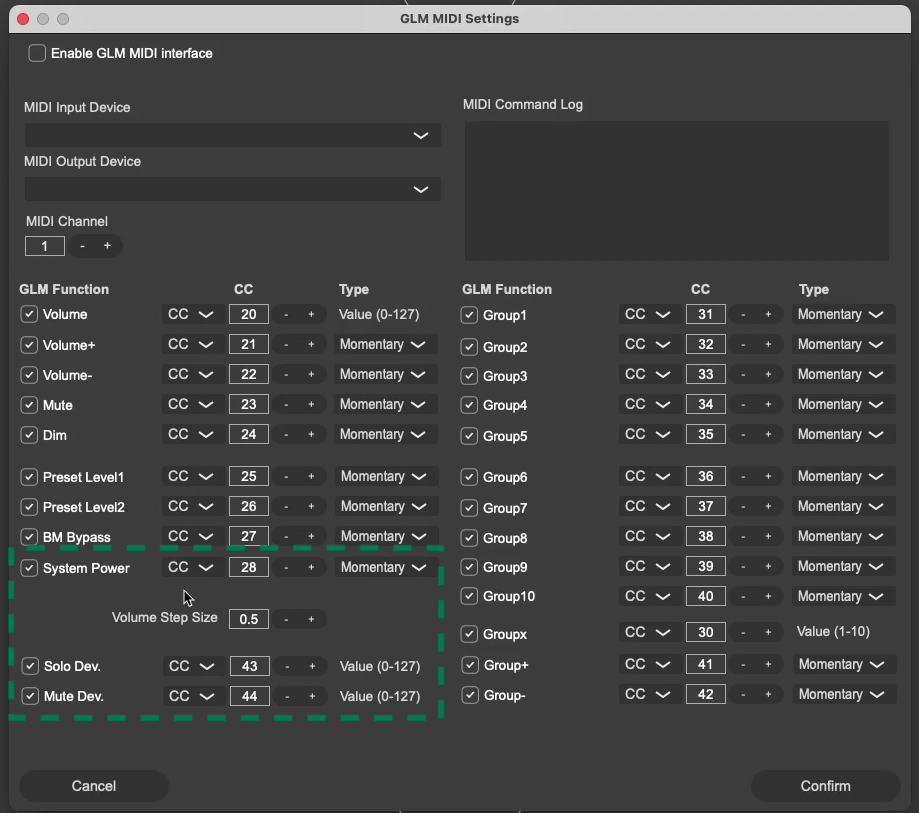Image resolution: width=919 pixels, height=813 pixels.
Task: Increase the Volume Step Size value
Action: coord(311,619)
